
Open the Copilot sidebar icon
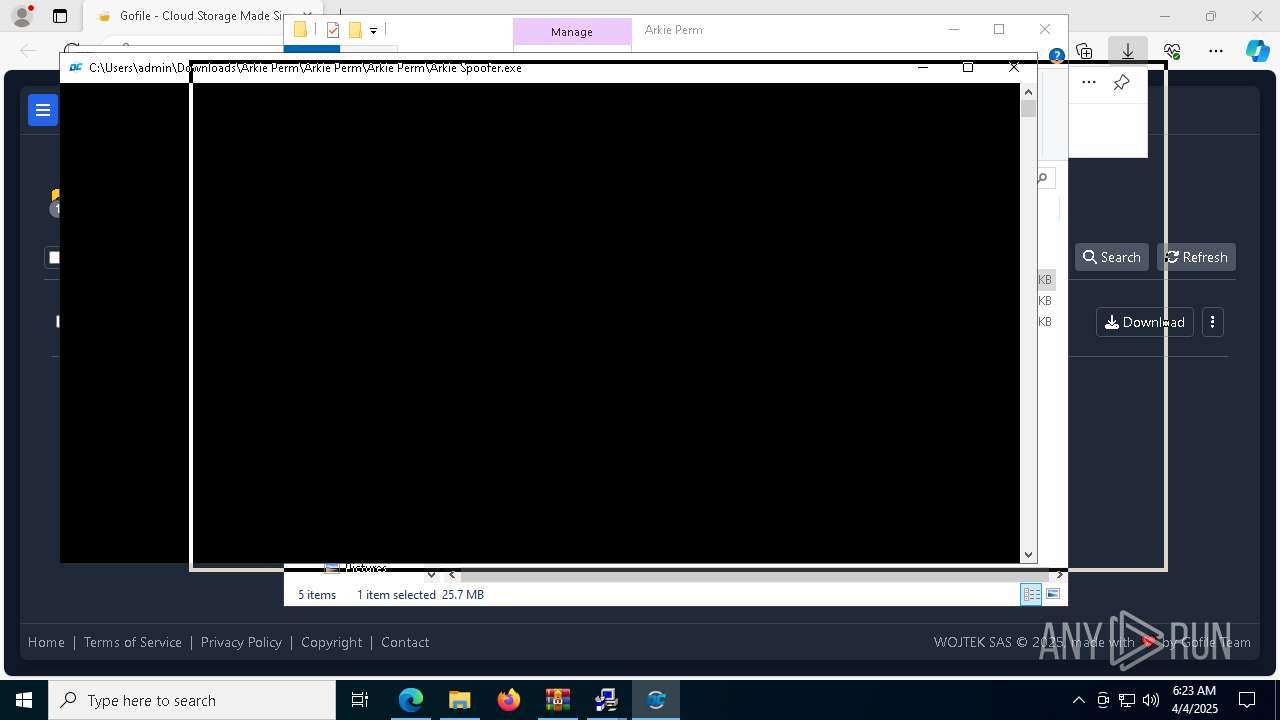[1257, 51]
